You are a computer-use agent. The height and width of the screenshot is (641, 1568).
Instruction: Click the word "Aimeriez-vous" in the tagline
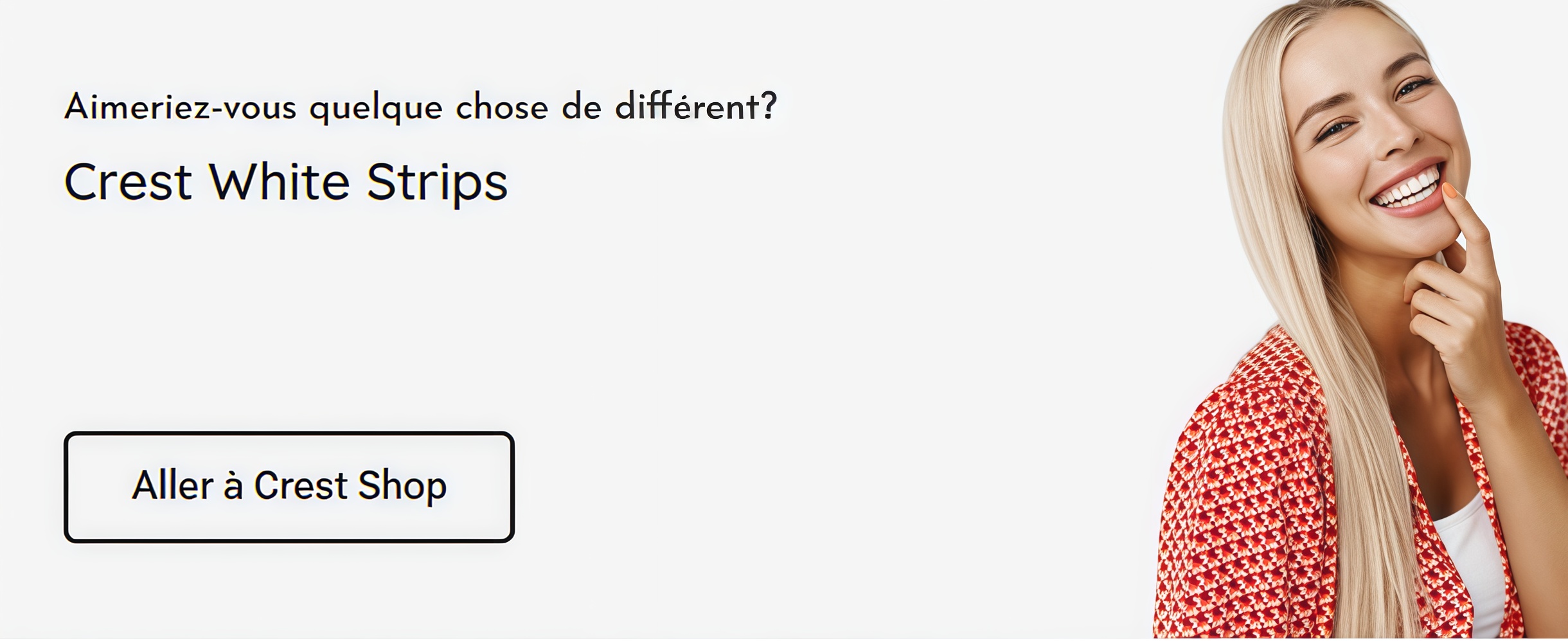pos(181,107)
